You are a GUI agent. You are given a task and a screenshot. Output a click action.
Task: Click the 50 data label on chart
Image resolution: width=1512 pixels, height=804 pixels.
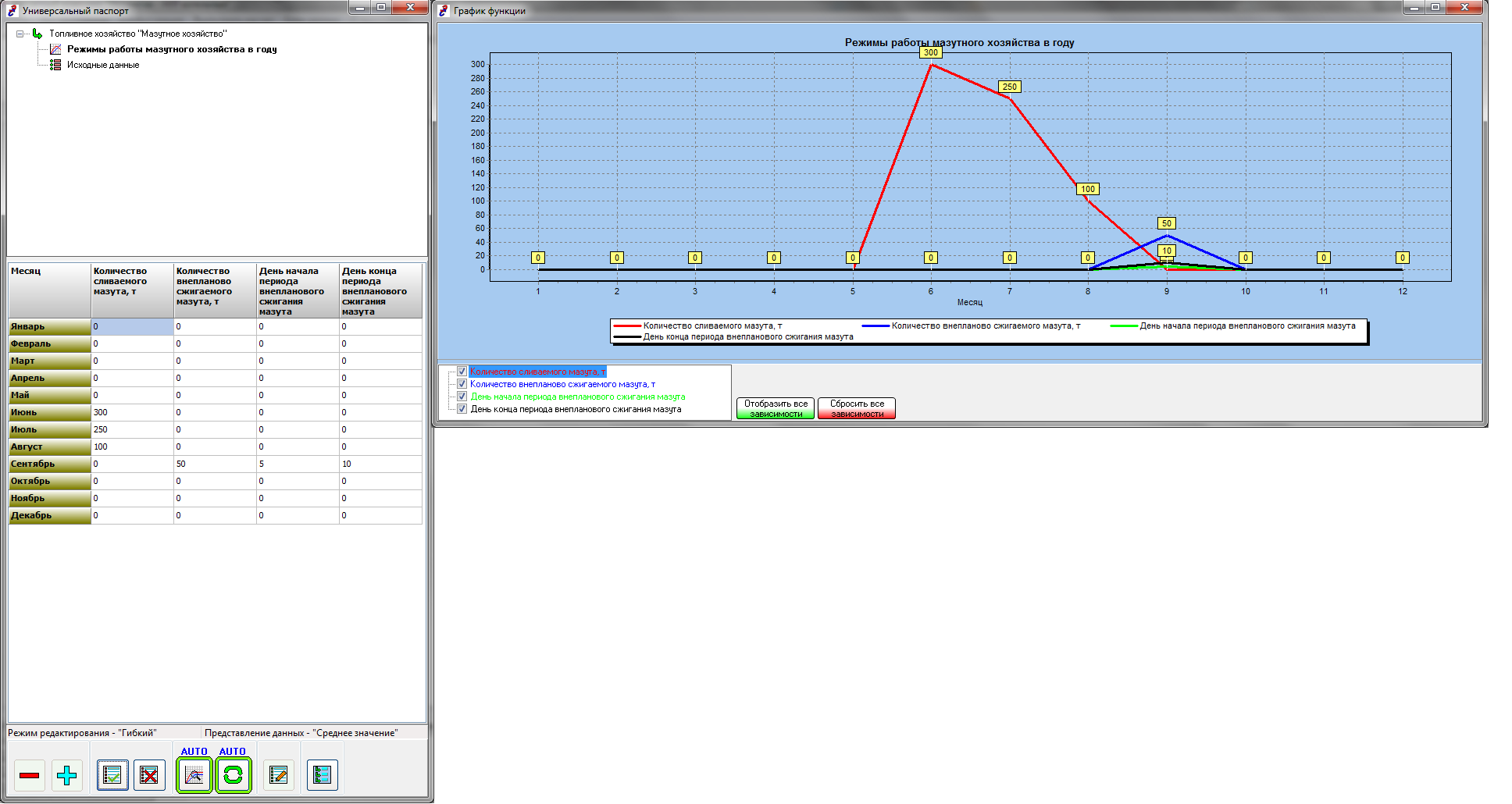[1167, 223]
